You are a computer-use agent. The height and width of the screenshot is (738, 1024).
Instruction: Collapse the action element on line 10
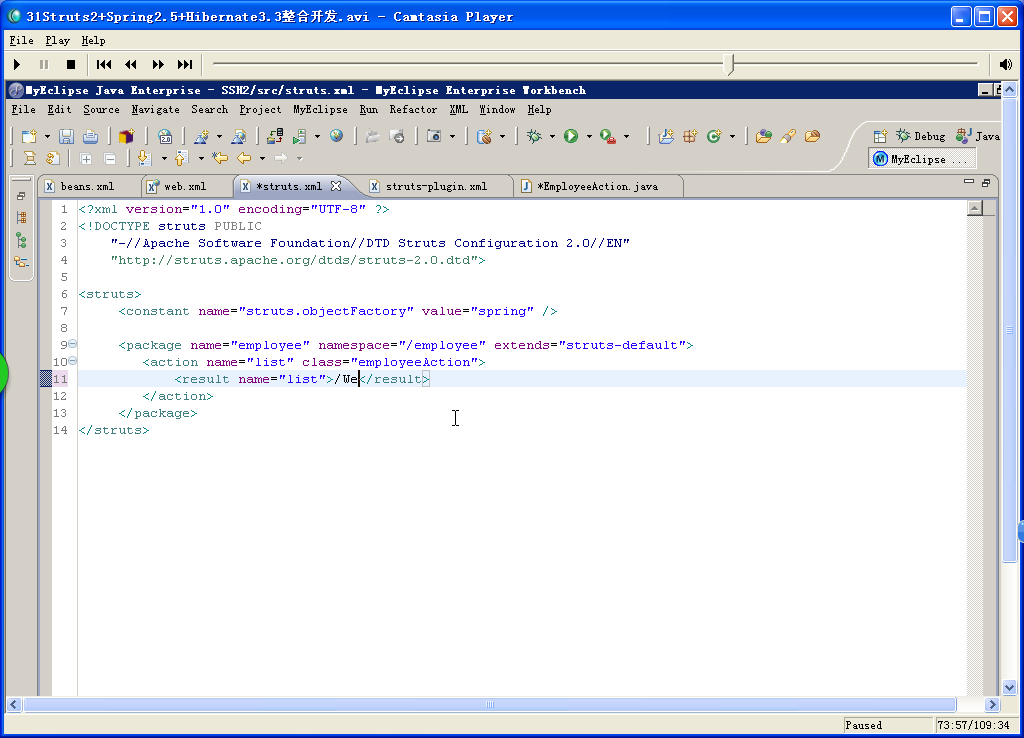72,361
